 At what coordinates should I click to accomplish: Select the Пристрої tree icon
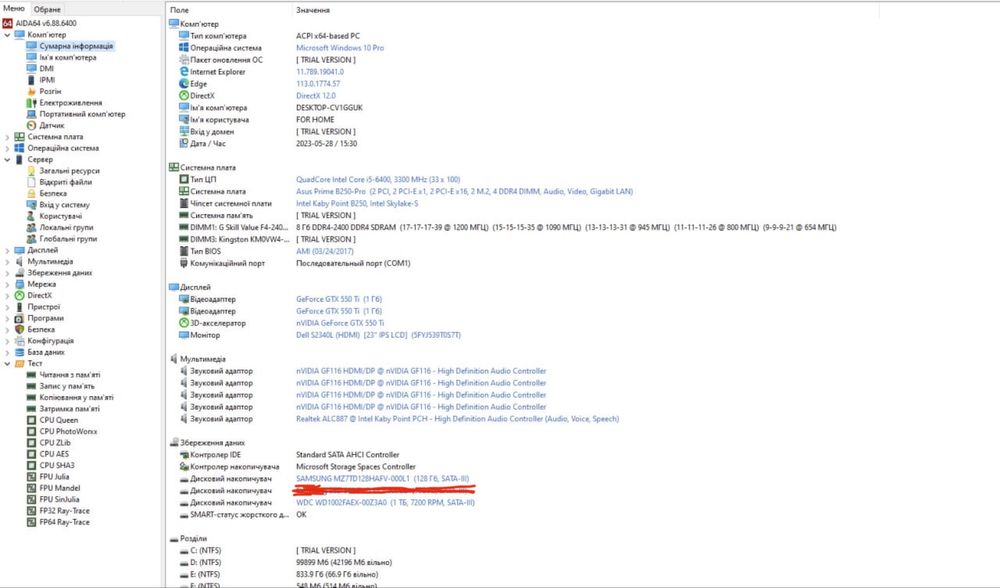click(19, 307)
